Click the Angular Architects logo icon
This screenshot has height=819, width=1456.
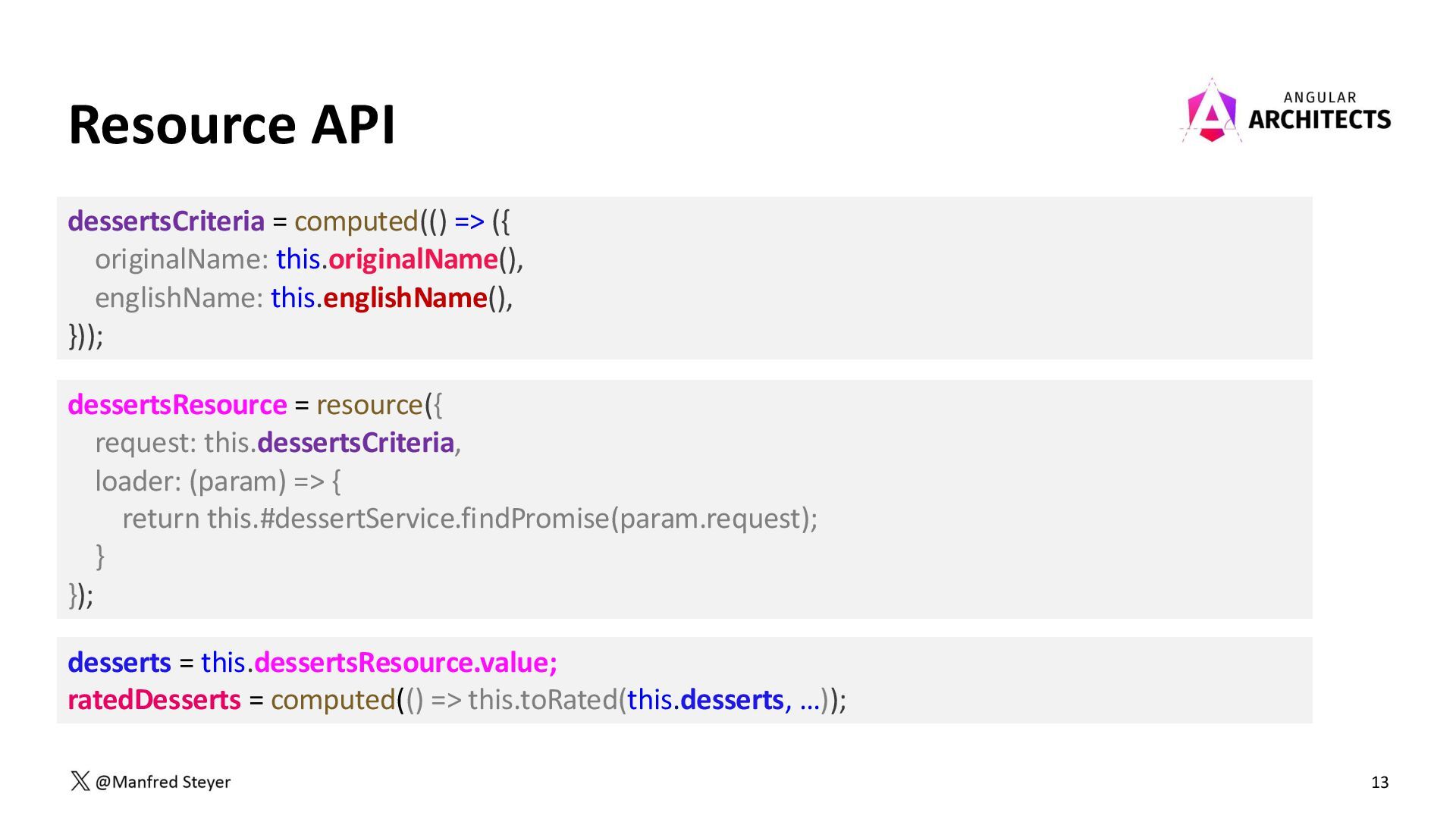click(x=1211, y=112)
